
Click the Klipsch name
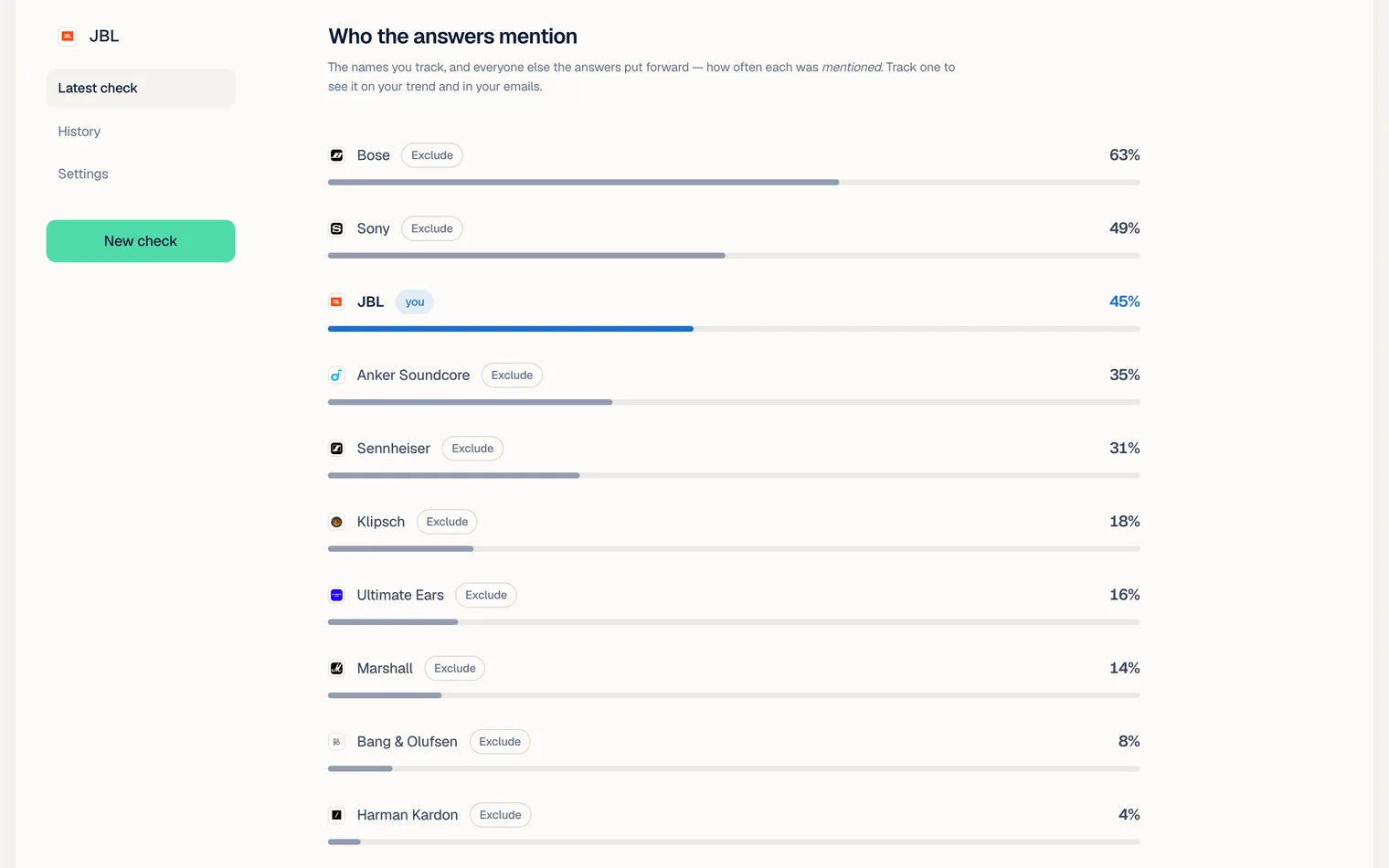pyautogui.click(x=381, y=522)
